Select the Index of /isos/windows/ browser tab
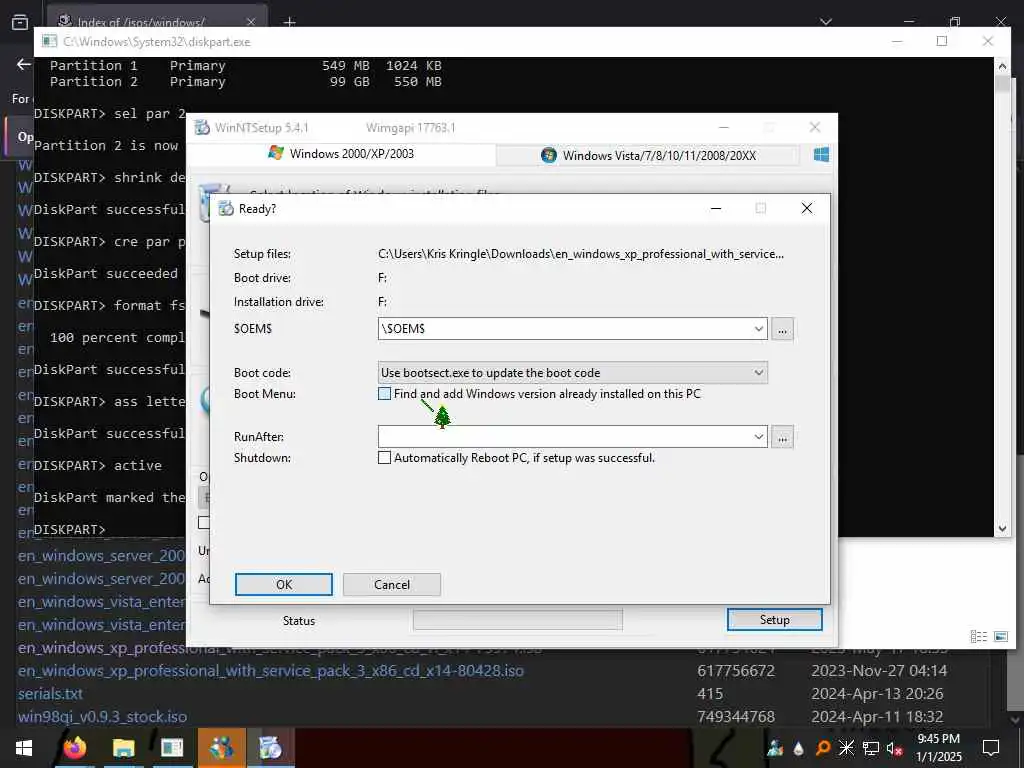Image resolution: width=1024 pixels, height=768 pixels. point(157,20)
